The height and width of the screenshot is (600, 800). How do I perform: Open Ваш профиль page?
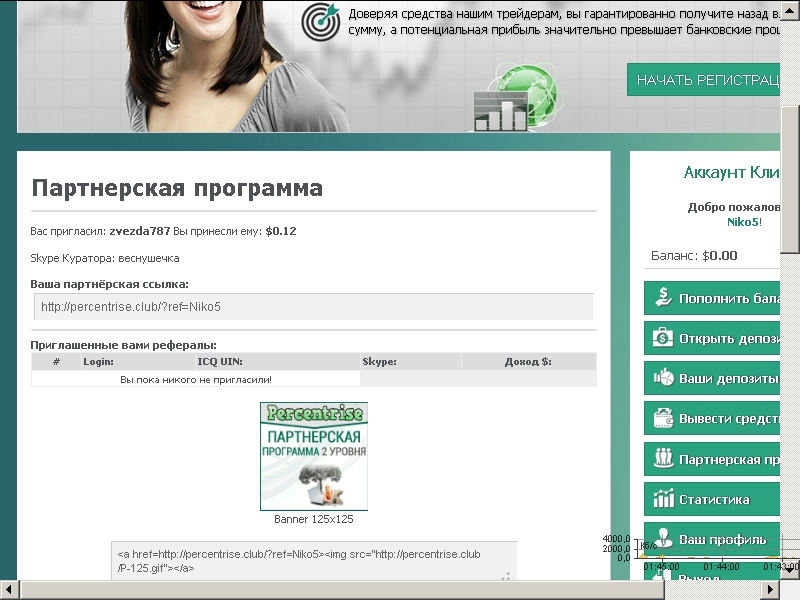pyautogui.click(x=712, y=539)
